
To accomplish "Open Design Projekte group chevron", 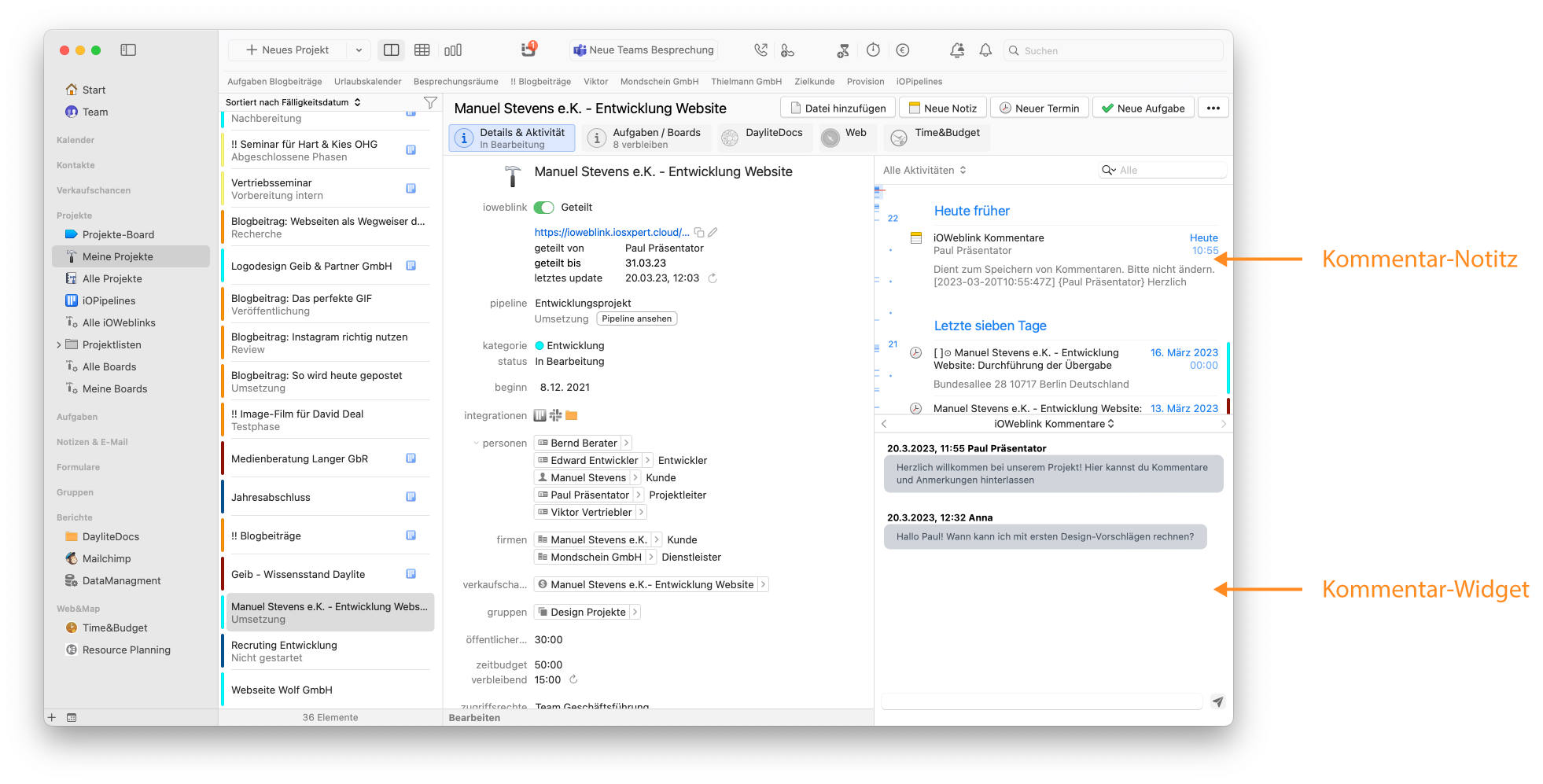I will coord(635,612).
